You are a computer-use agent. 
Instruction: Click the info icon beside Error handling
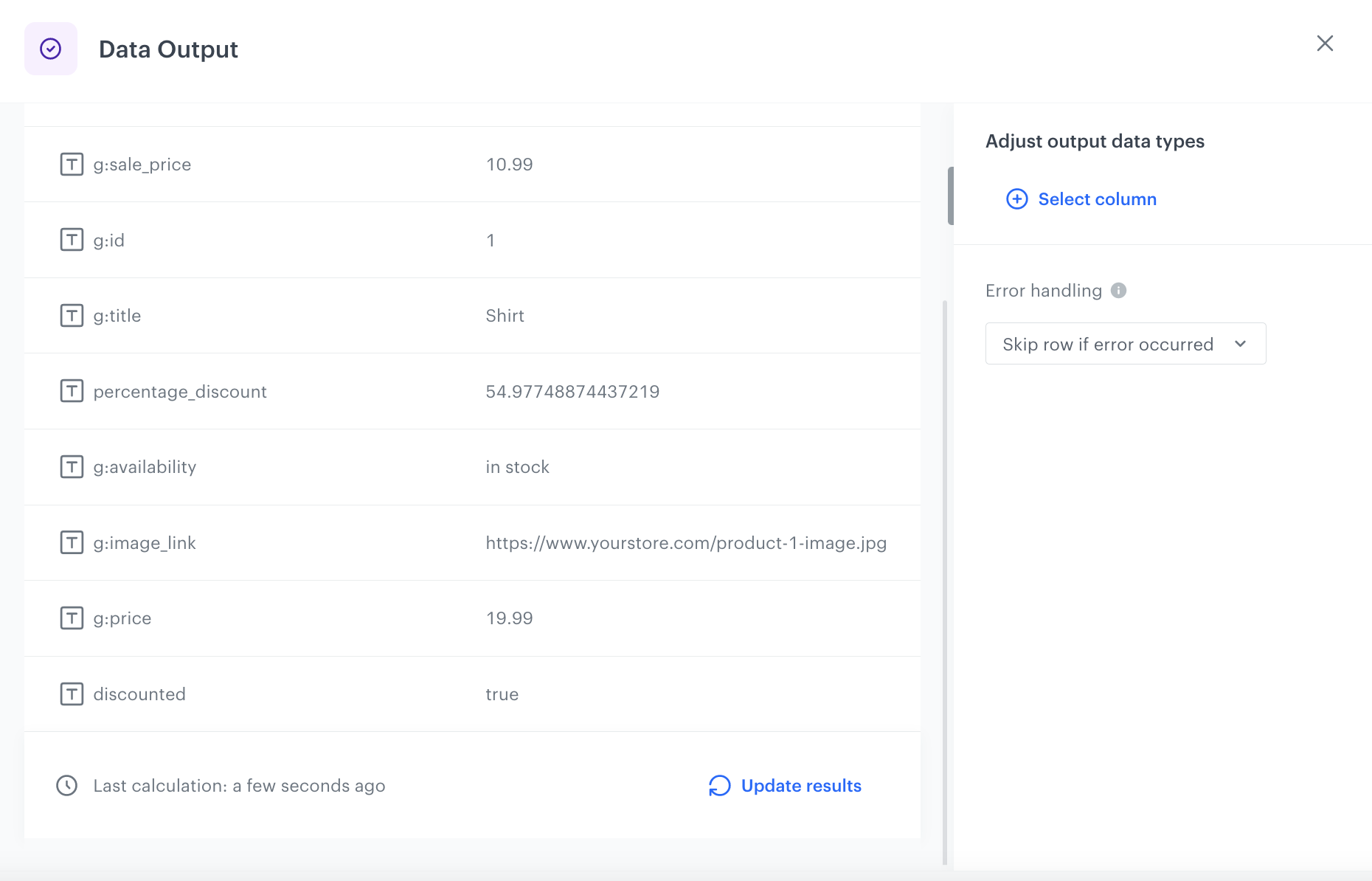[x=1118, y=291]
